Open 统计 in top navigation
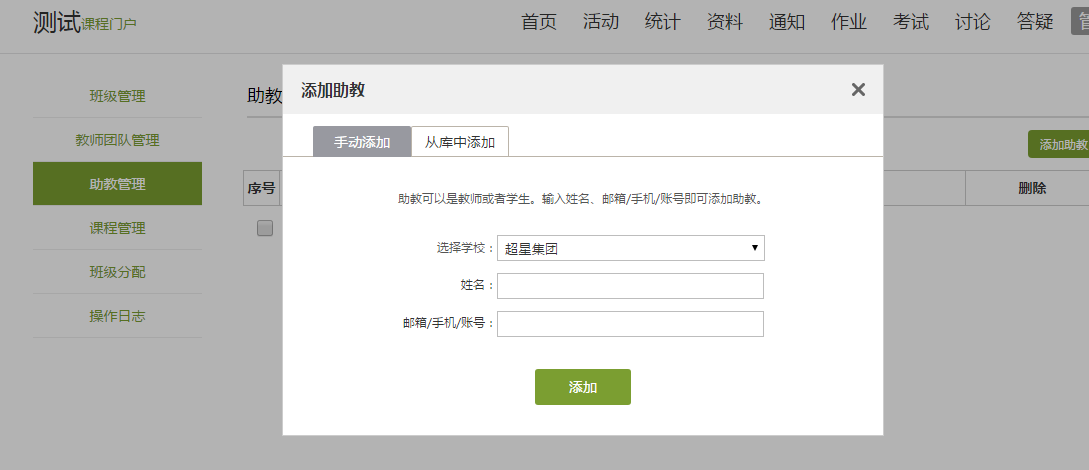 click(663, 22)
